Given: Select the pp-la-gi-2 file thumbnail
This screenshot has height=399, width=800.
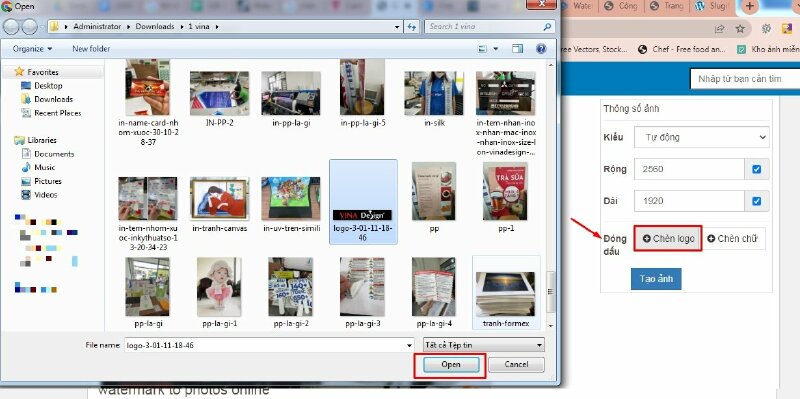Looking at the screenshot, I should pos(291,287).
